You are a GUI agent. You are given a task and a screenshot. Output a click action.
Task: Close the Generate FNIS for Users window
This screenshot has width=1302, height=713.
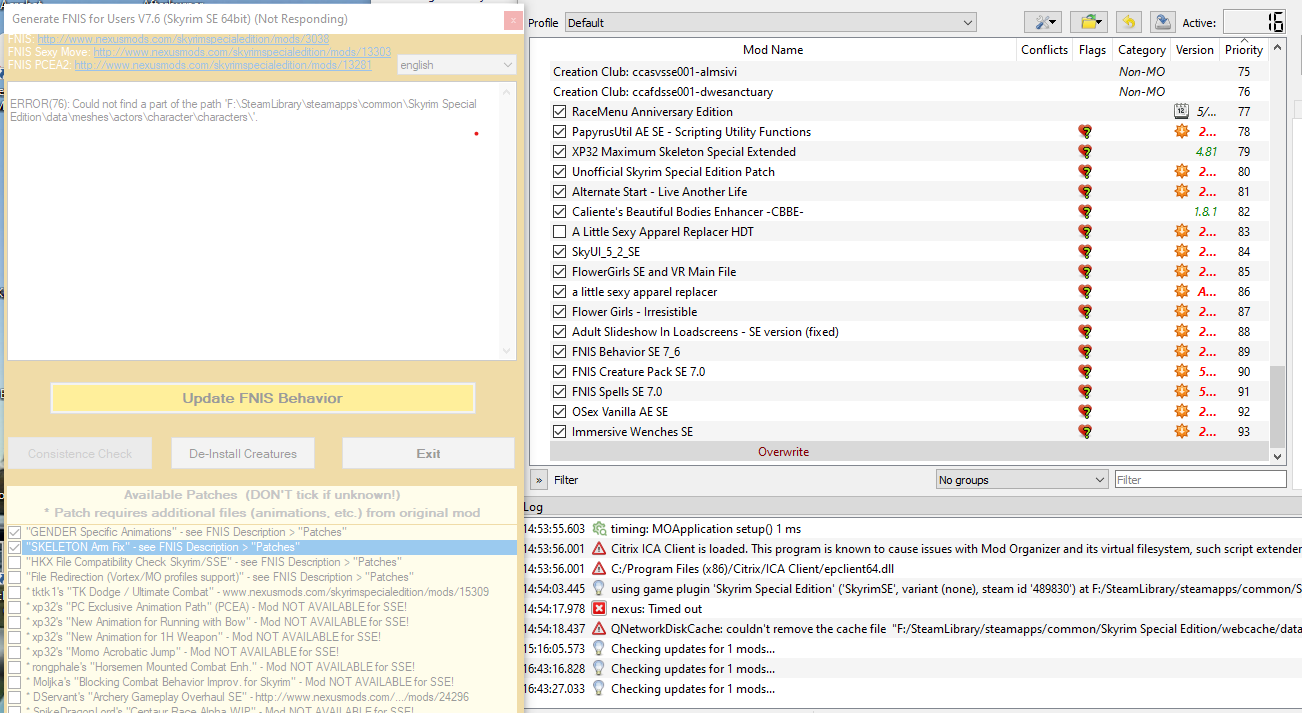tap(512, 19)
